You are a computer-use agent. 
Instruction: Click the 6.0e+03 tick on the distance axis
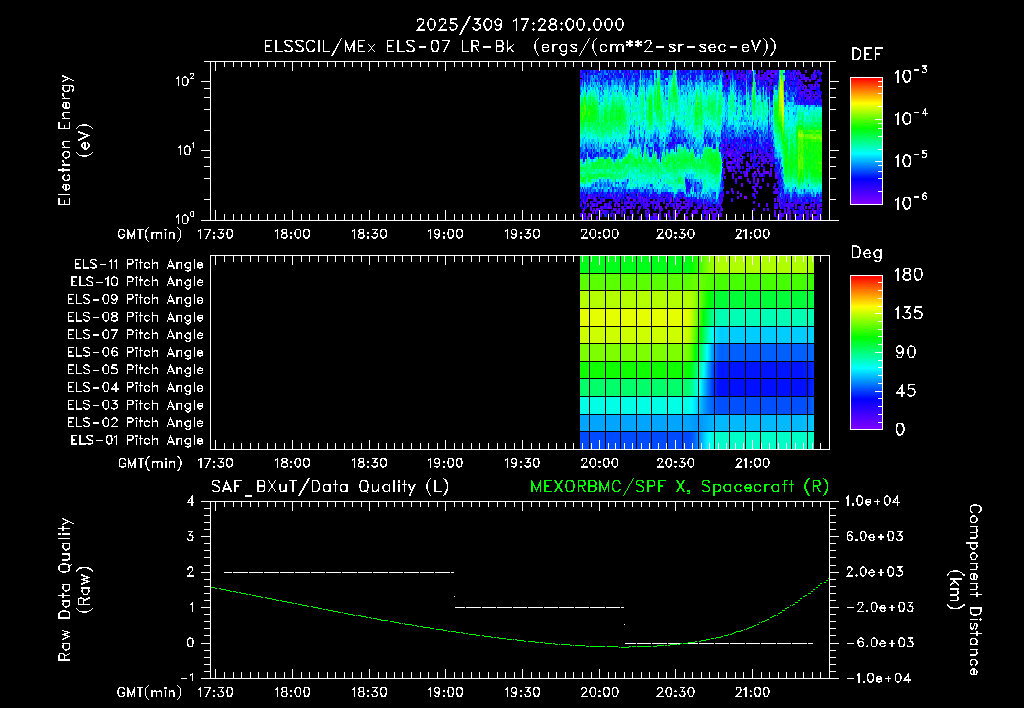(x=874, y=536)
